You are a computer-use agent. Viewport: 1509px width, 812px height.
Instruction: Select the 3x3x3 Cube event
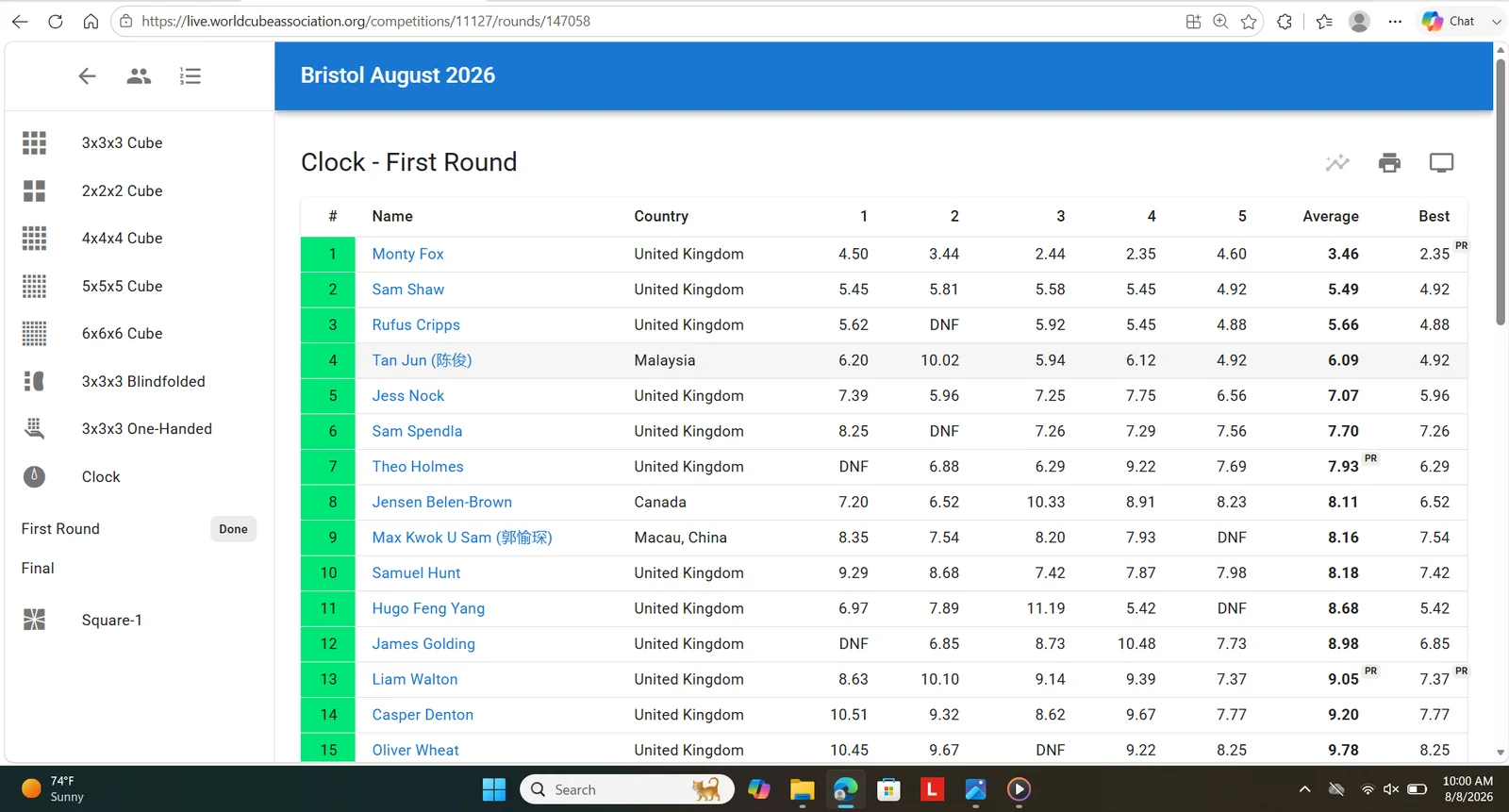point(140,143)
